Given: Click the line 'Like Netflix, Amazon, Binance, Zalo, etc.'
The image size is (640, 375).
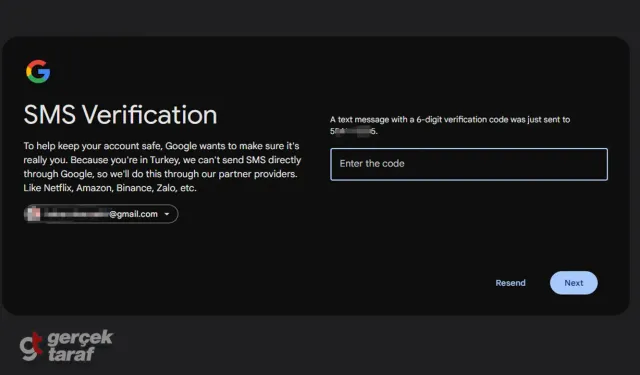Looking at the screenshot, I should coord(110,188).
